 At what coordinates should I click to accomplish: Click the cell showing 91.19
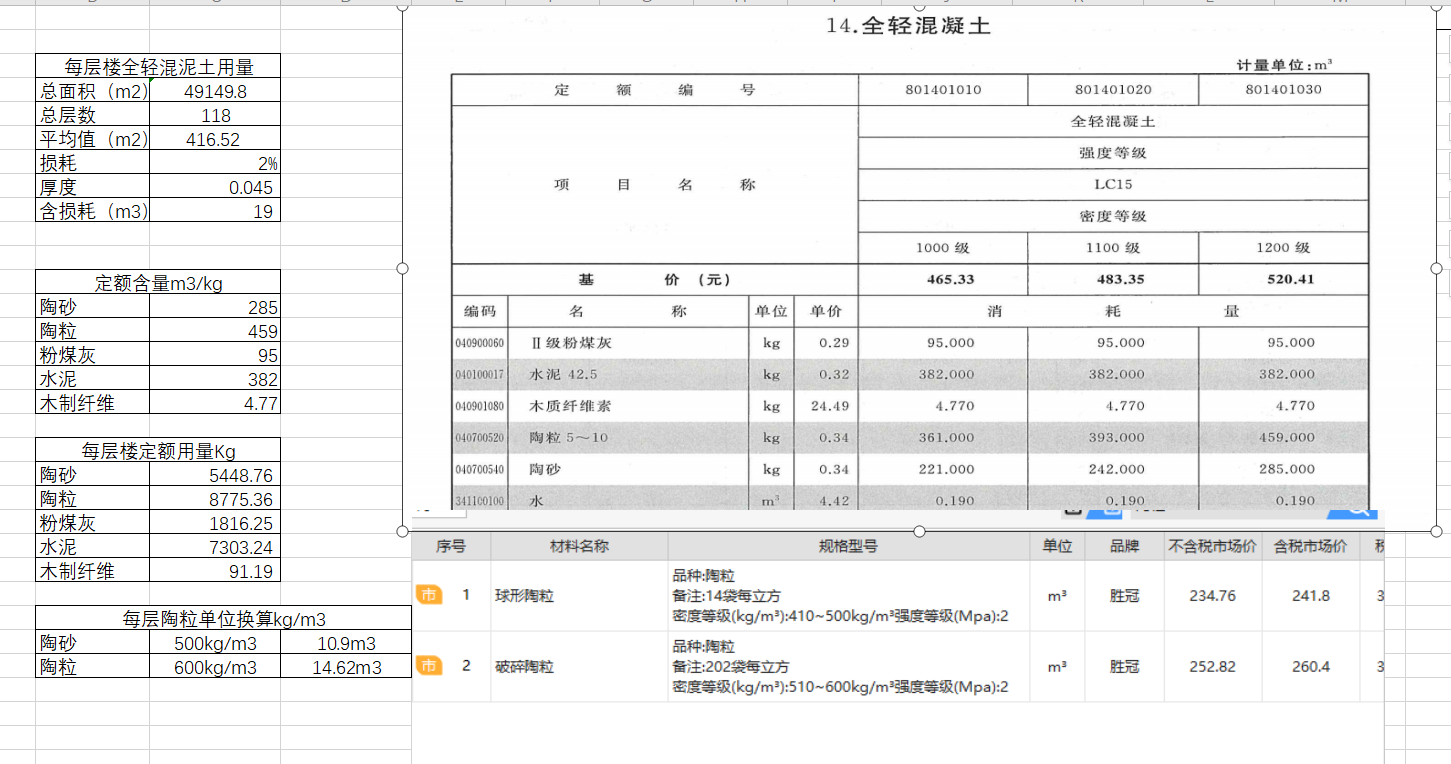point(215,571)
